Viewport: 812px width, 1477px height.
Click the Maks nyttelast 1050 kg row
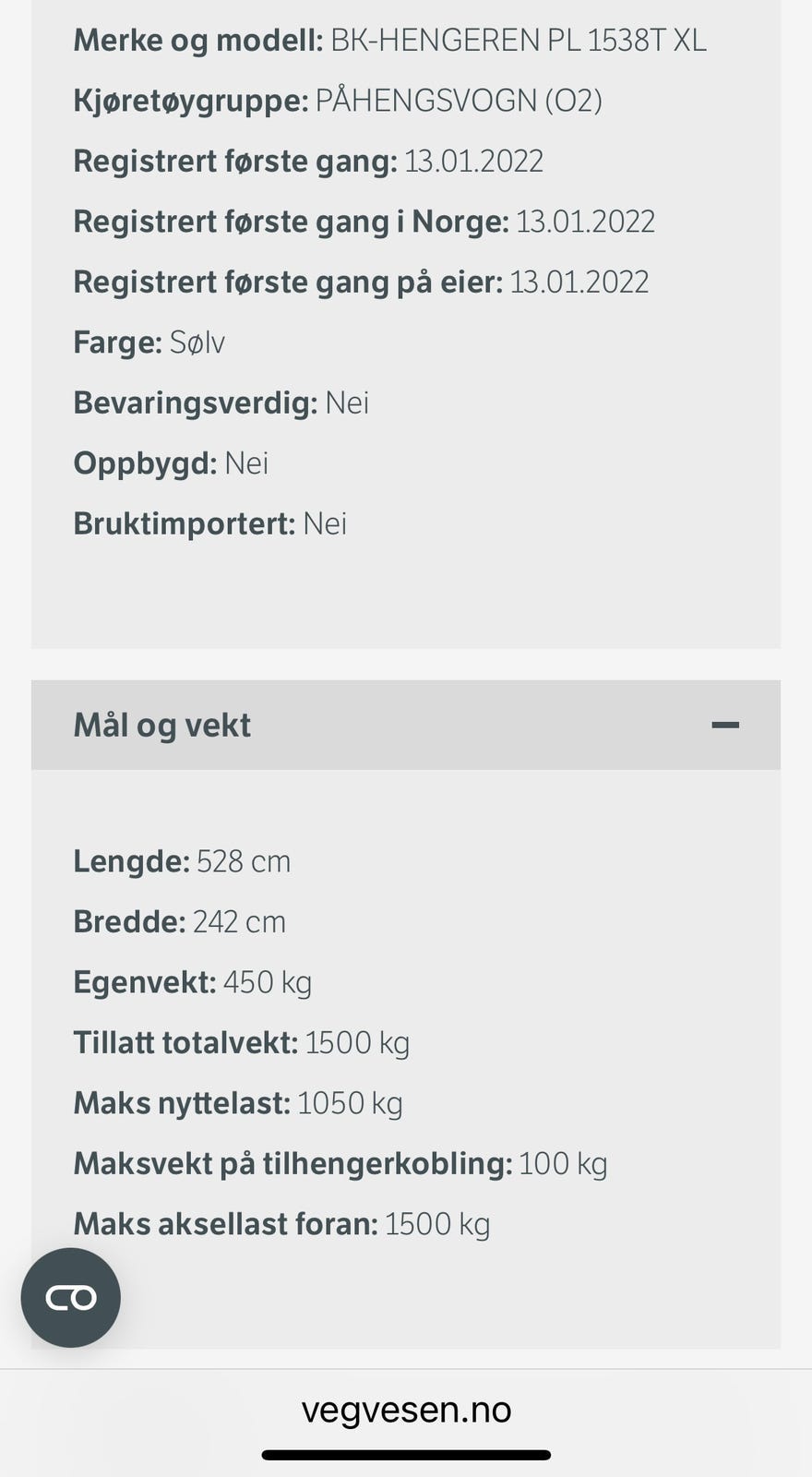[237, 1103]
